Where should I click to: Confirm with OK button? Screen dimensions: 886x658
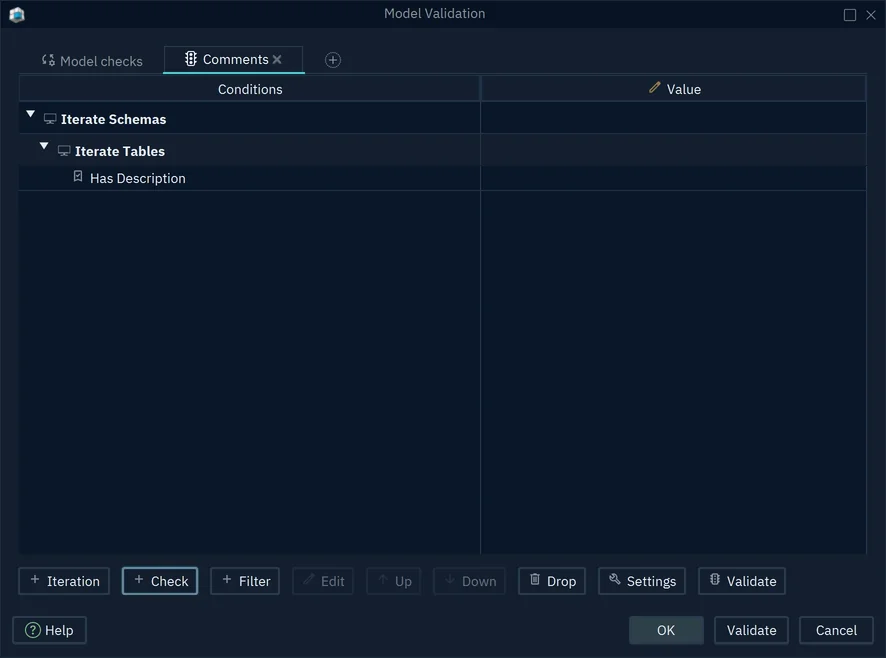click(x=666, y=630)
